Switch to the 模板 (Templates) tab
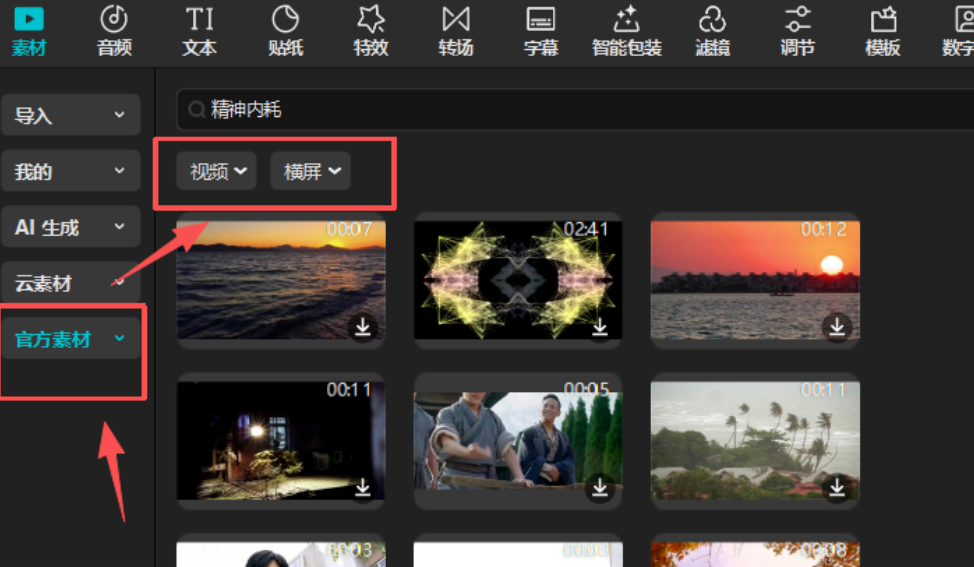The width and height of the screenshot is (974, 567). click(882, 31)
